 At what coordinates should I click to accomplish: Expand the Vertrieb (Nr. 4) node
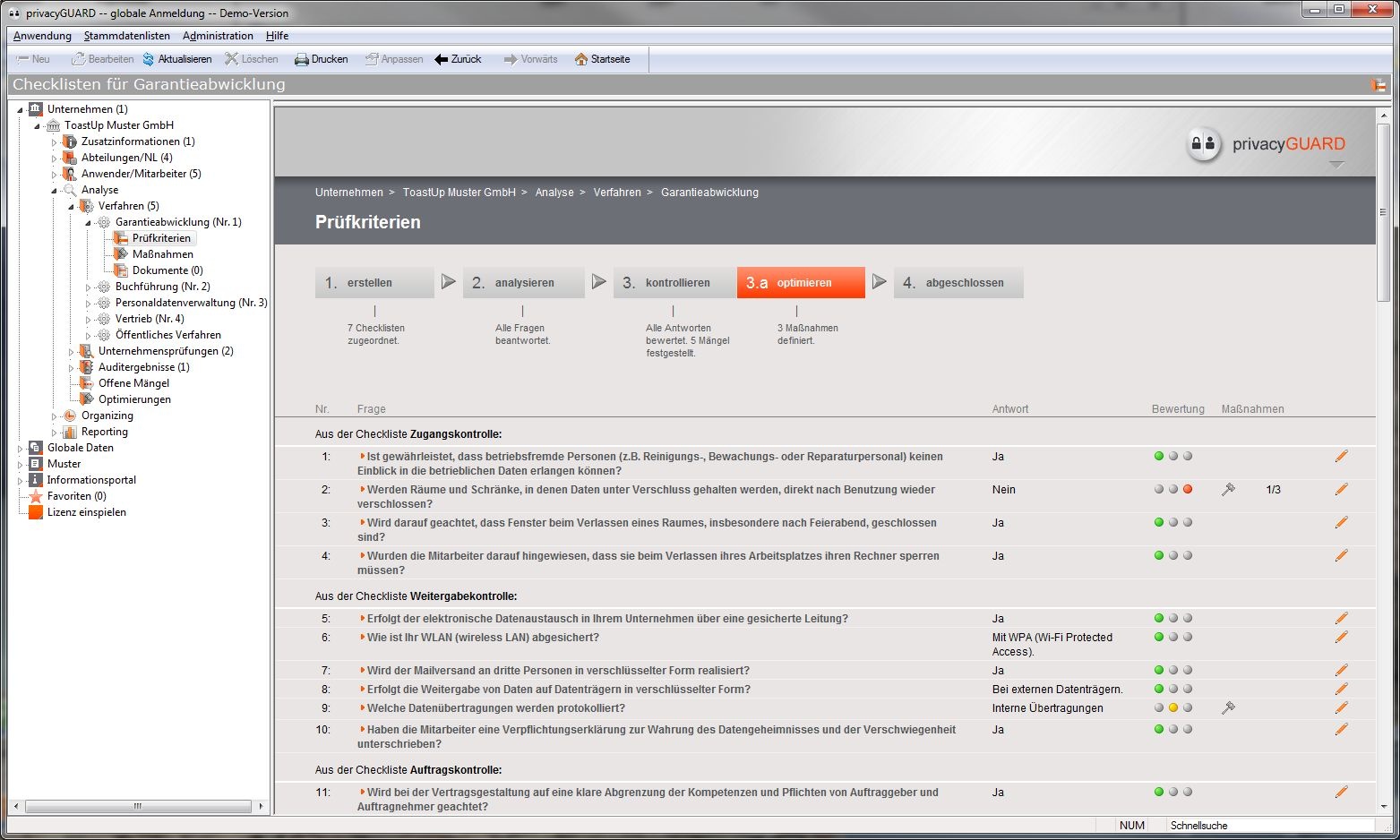coord(88,320)
